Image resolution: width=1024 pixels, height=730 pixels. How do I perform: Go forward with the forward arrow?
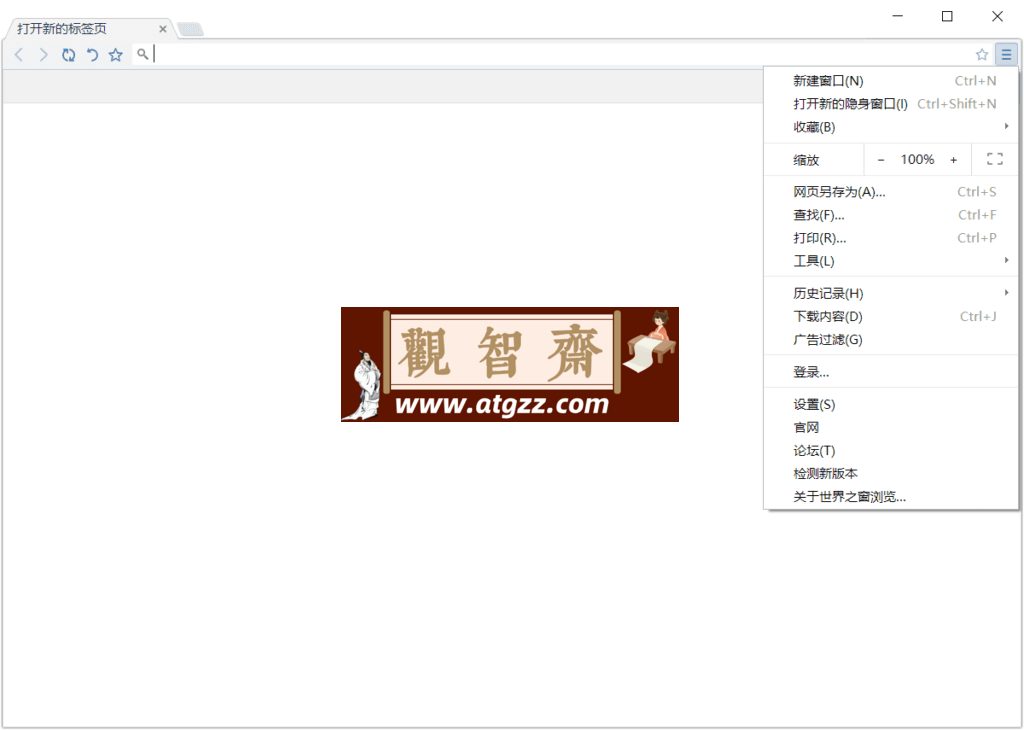tap(44, 55)
